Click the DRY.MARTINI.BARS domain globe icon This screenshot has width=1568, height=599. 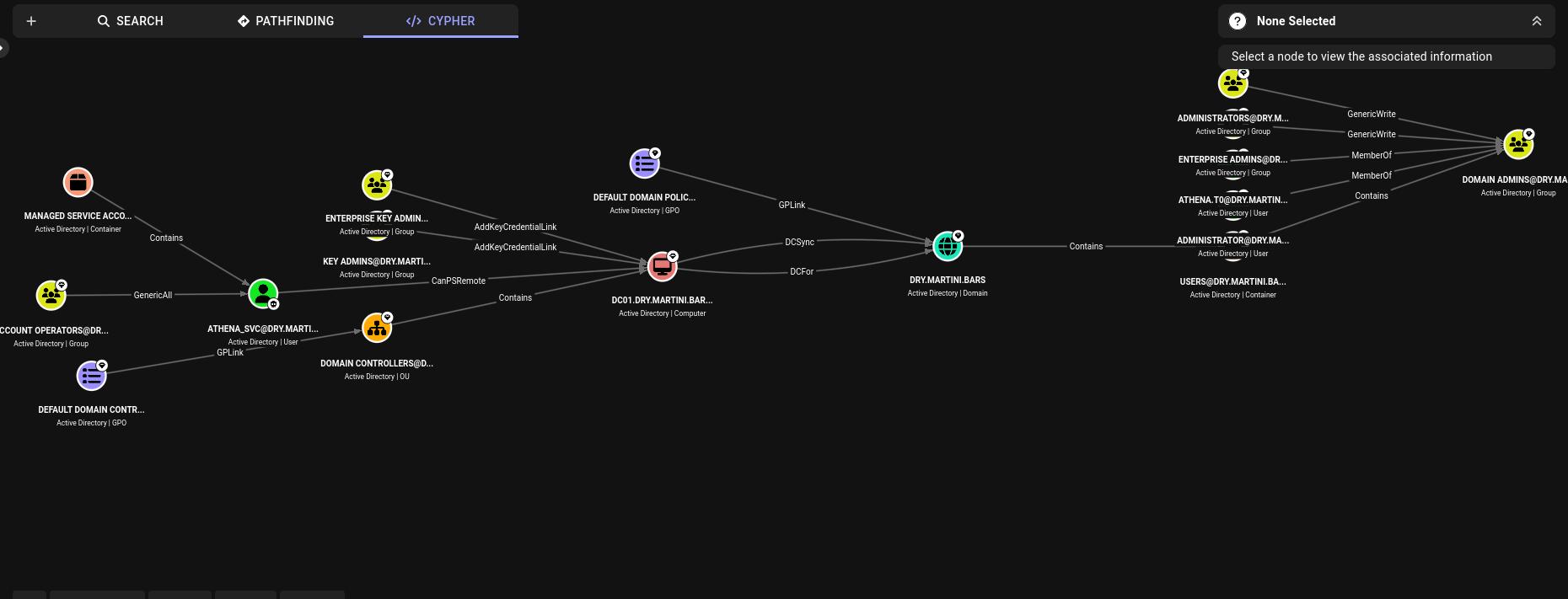pos(948,246)
